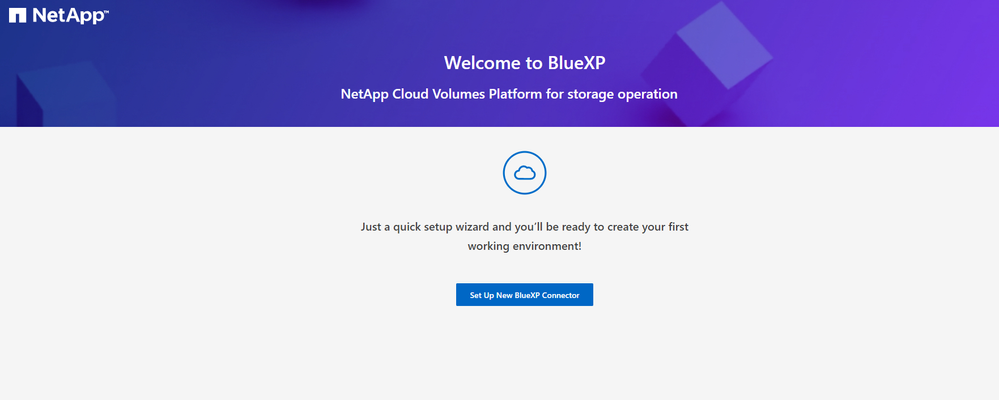This screenshot has height=400, width=999.
Task: Click the trademark symbol beside NetApp
Action: [x=105, y=12]
